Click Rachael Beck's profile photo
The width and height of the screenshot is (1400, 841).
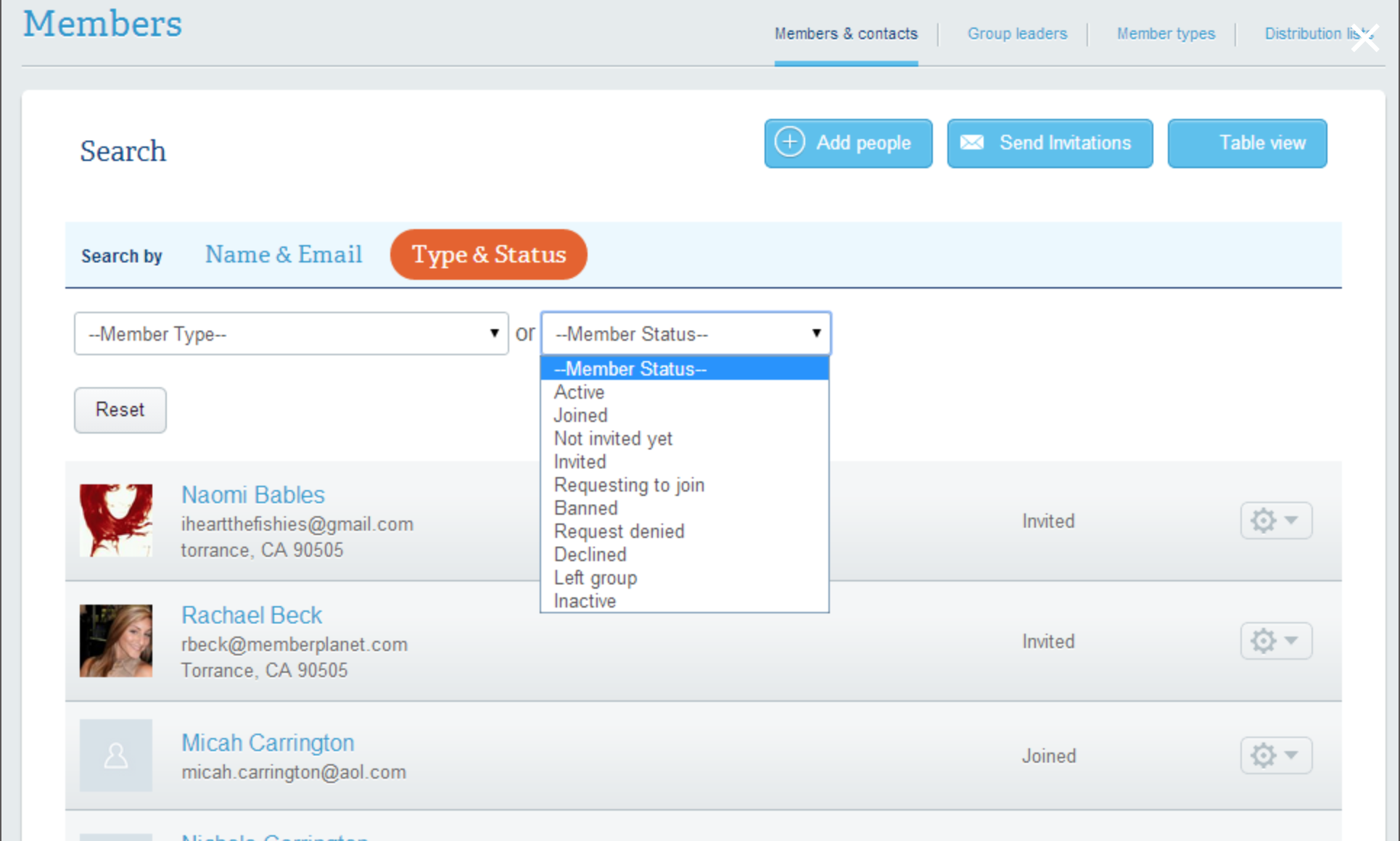pyautogui.click(x=116, y=641)
